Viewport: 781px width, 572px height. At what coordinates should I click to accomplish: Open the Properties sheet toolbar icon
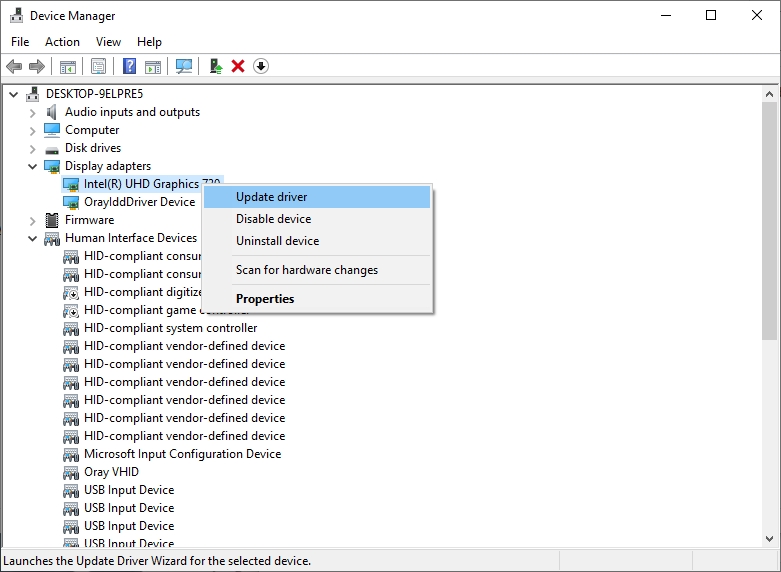point(98,66)
